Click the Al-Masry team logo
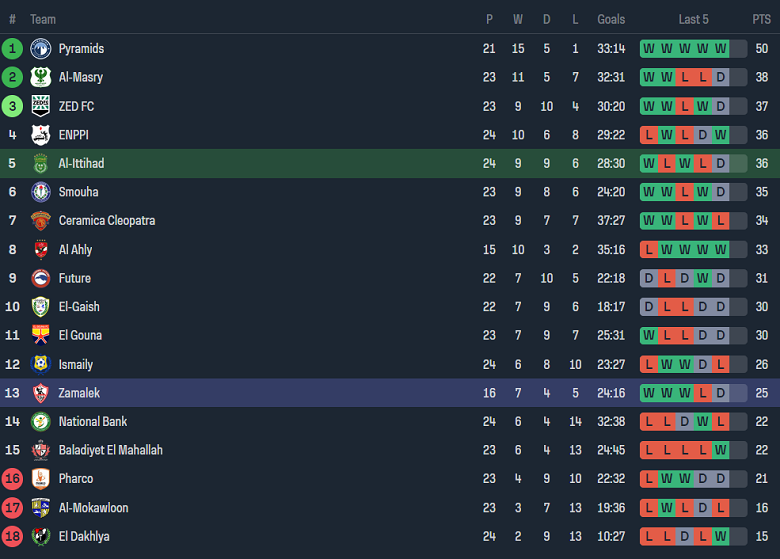The image size is (780, 559). 40,77
